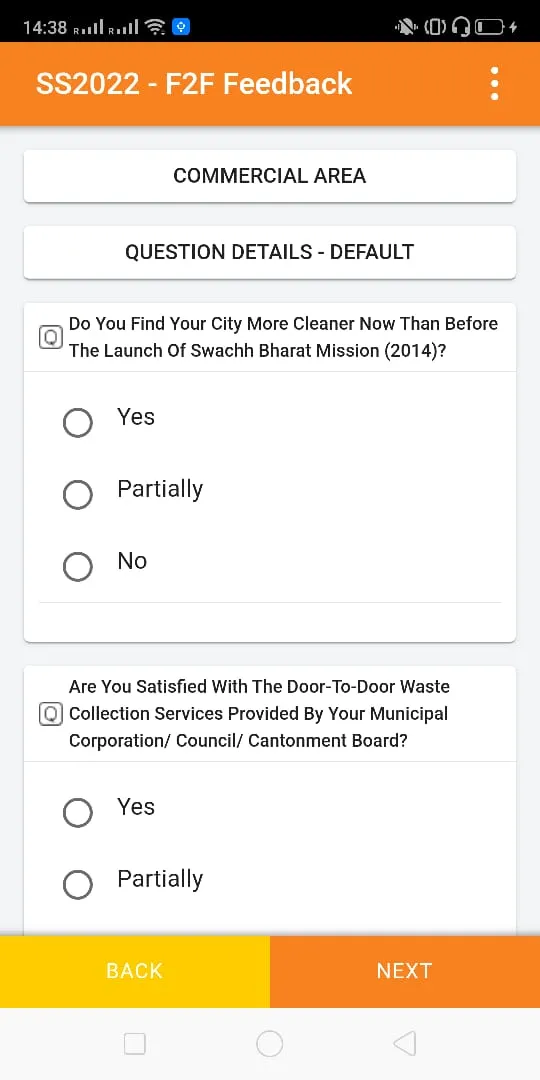Tap the Q icon beside the city cleanliness question
Image resolution: width=540 pixels, height=1080 pixels.
click(50, 337)
